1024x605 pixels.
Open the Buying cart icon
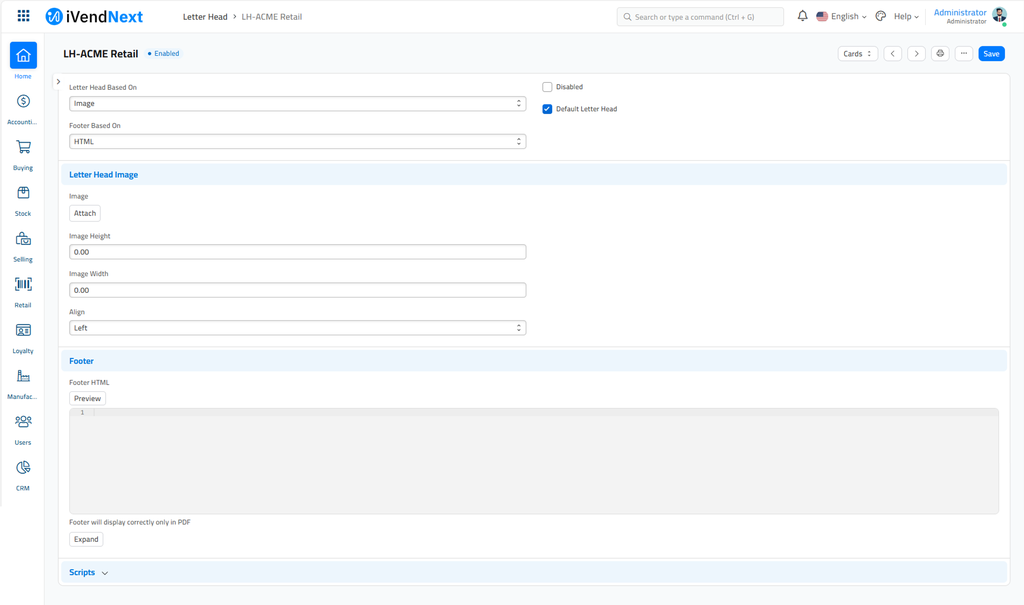click(23, 148)
